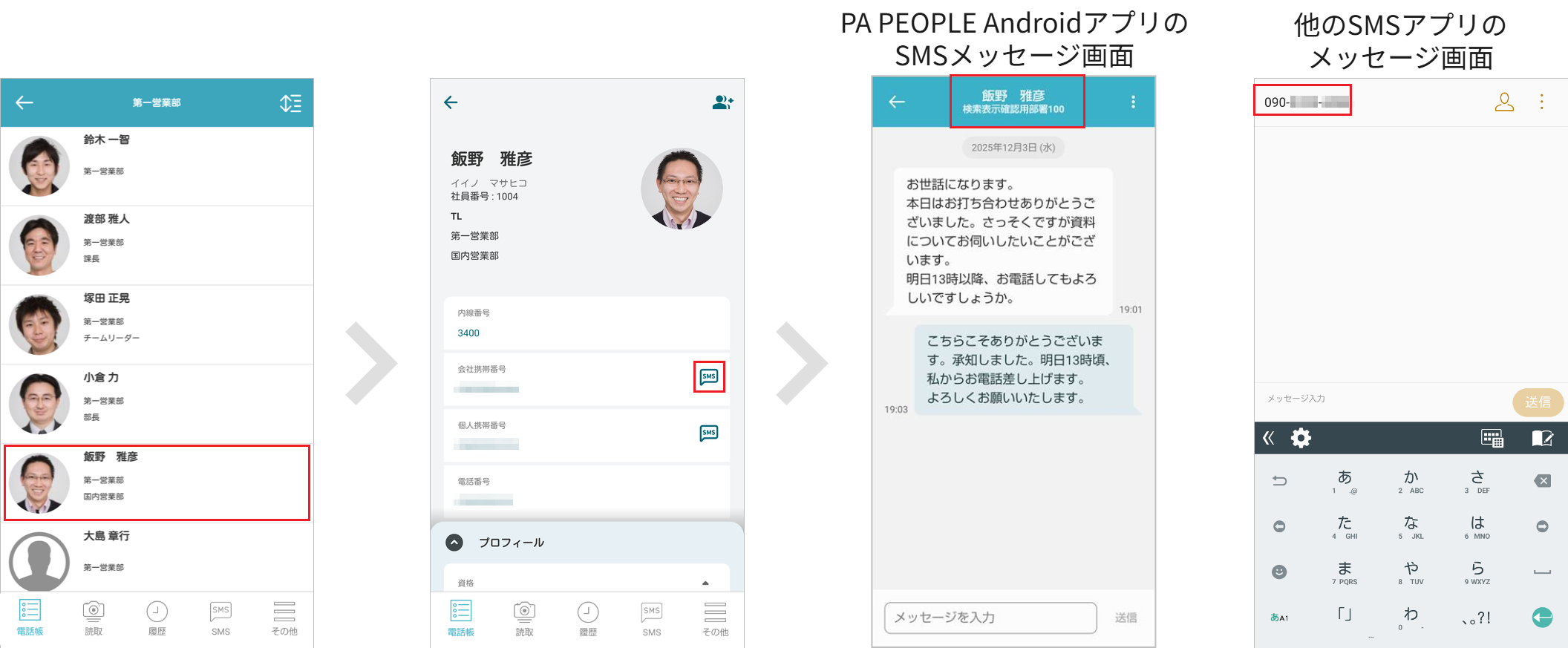Tap left cursor key on keyboard
The image size is (1568, 648).
point(1279,526)
